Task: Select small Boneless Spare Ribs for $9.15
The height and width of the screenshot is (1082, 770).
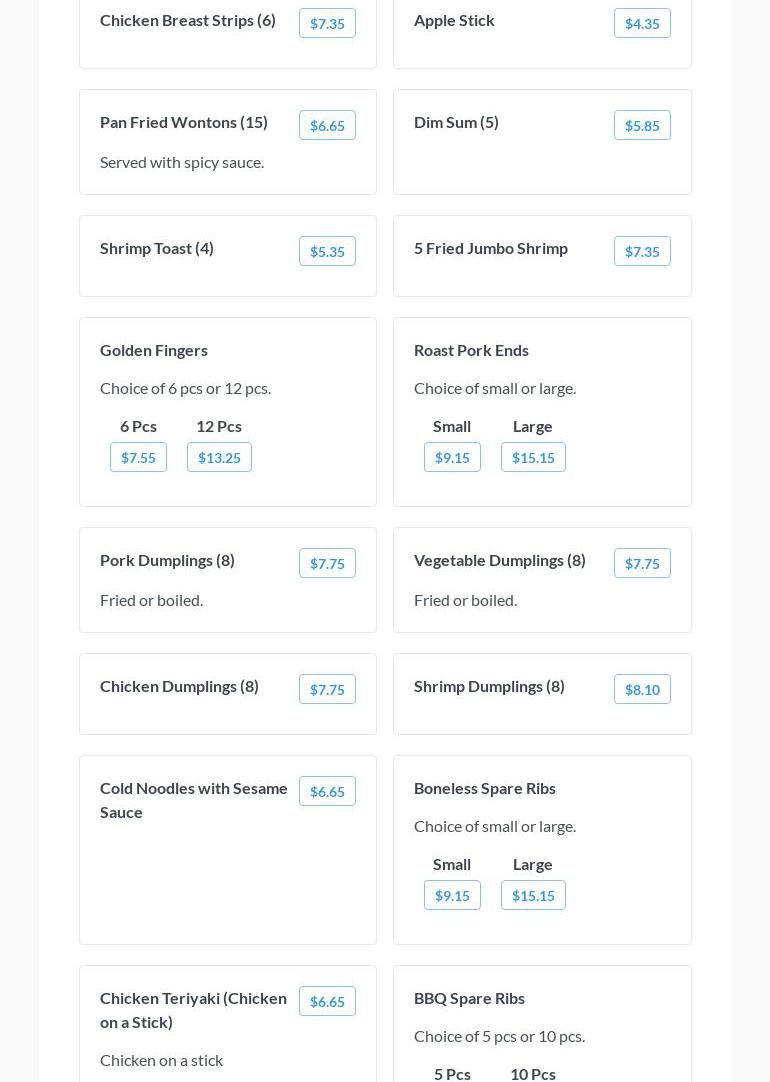Action: click(452, 895)
